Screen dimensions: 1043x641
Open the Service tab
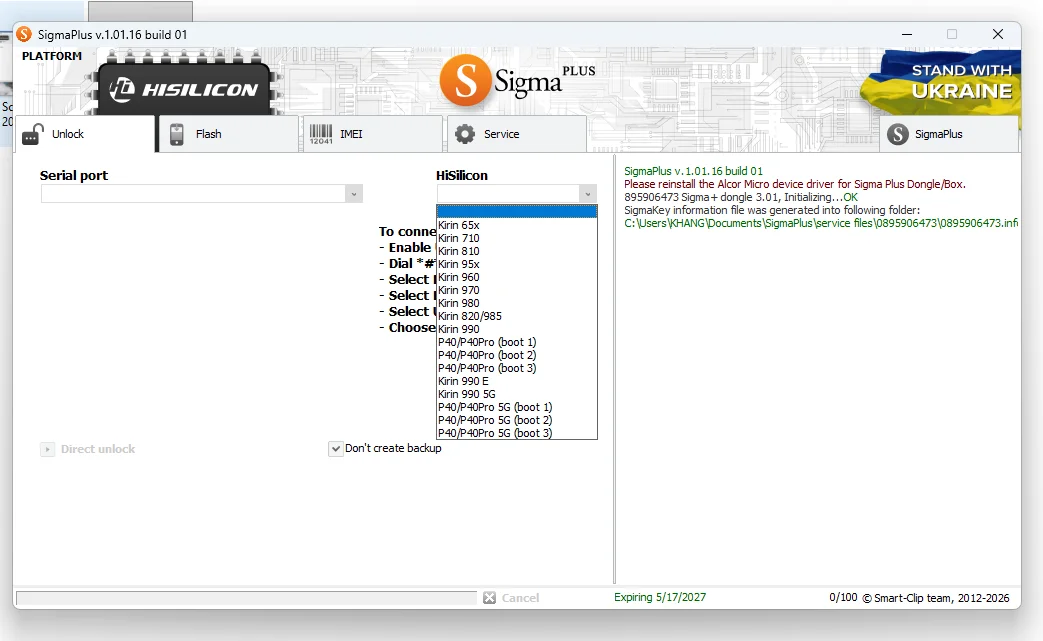[x=517, y=134]
